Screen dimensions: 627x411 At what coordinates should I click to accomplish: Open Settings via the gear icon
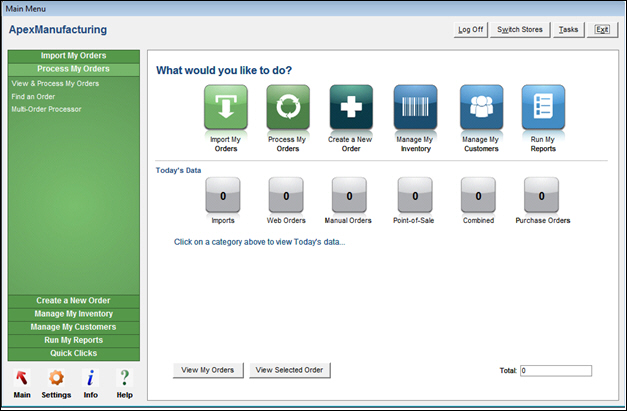coord(56,378)
